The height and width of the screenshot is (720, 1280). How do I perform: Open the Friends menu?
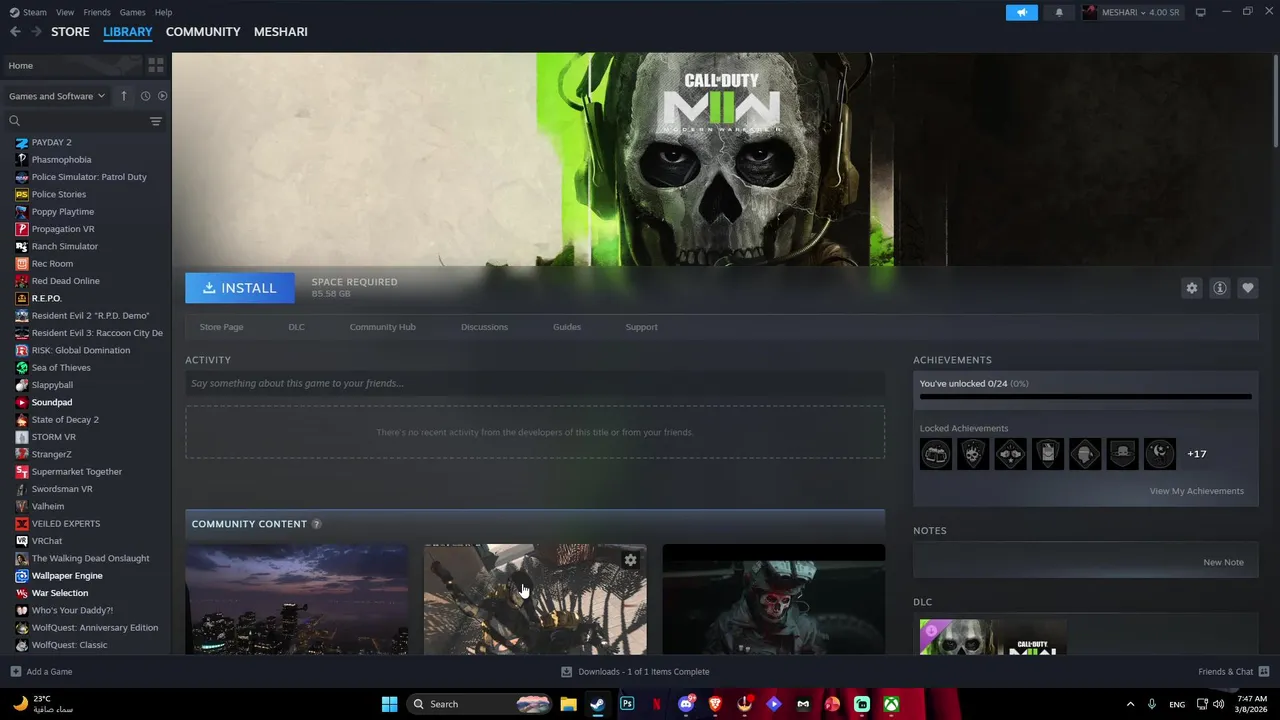[97, 12]
